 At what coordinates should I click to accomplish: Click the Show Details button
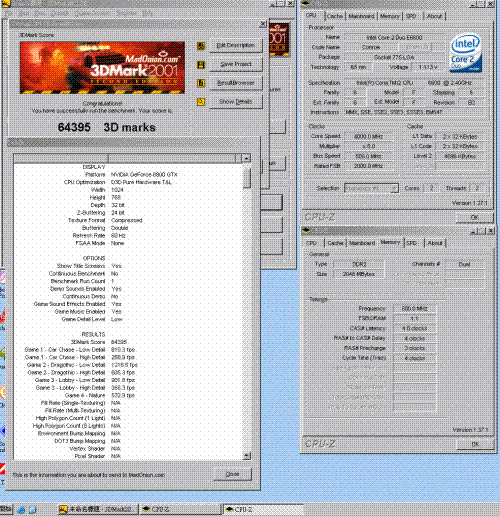236,102
